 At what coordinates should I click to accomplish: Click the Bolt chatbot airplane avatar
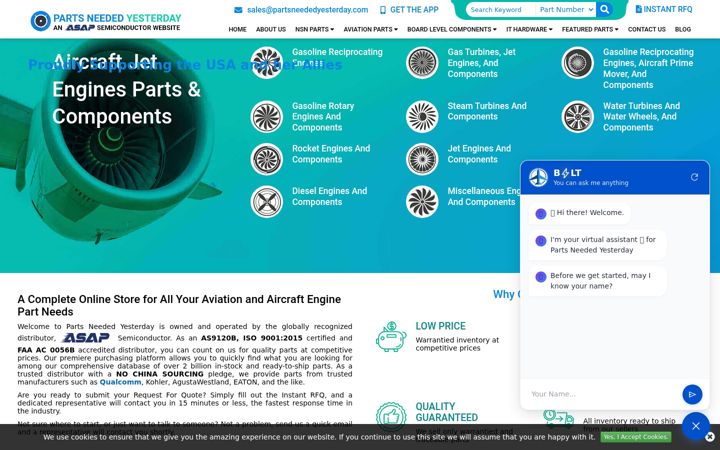point(538,177)
